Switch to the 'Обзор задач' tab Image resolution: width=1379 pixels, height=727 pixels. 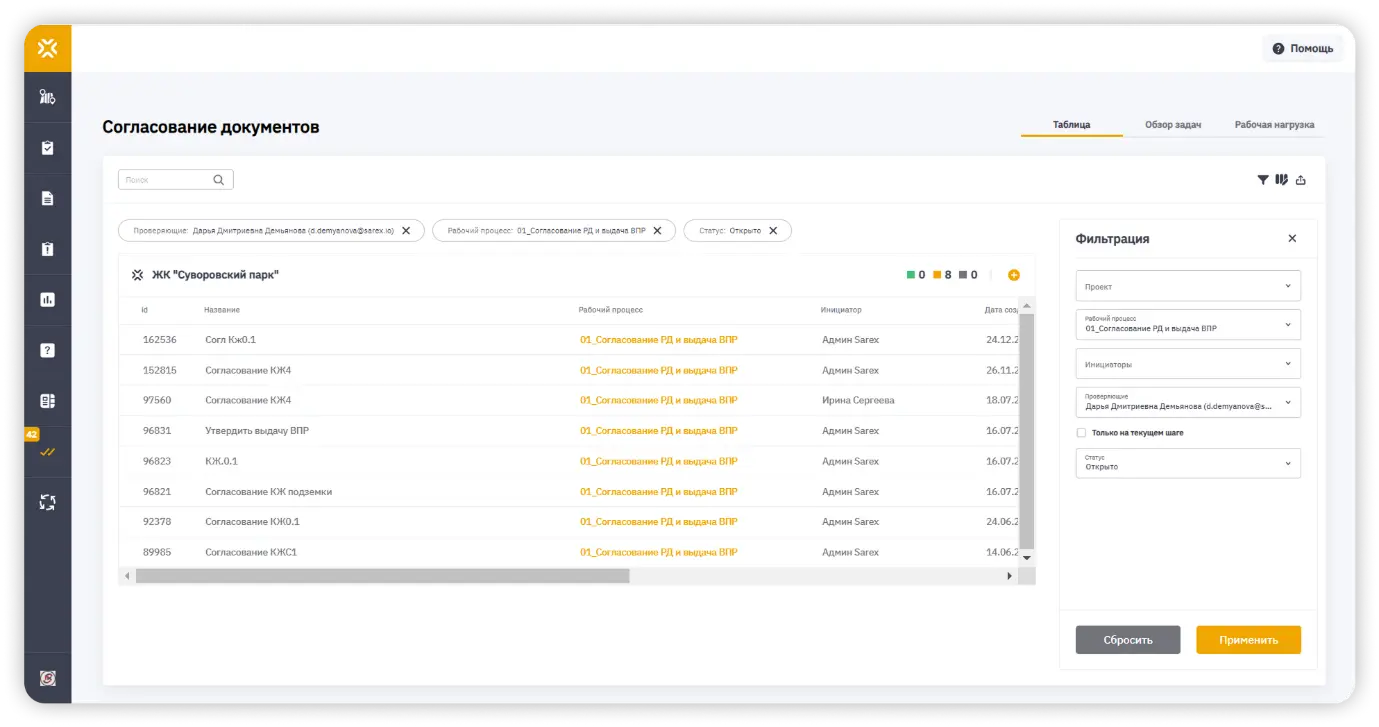coord(1171,125)
